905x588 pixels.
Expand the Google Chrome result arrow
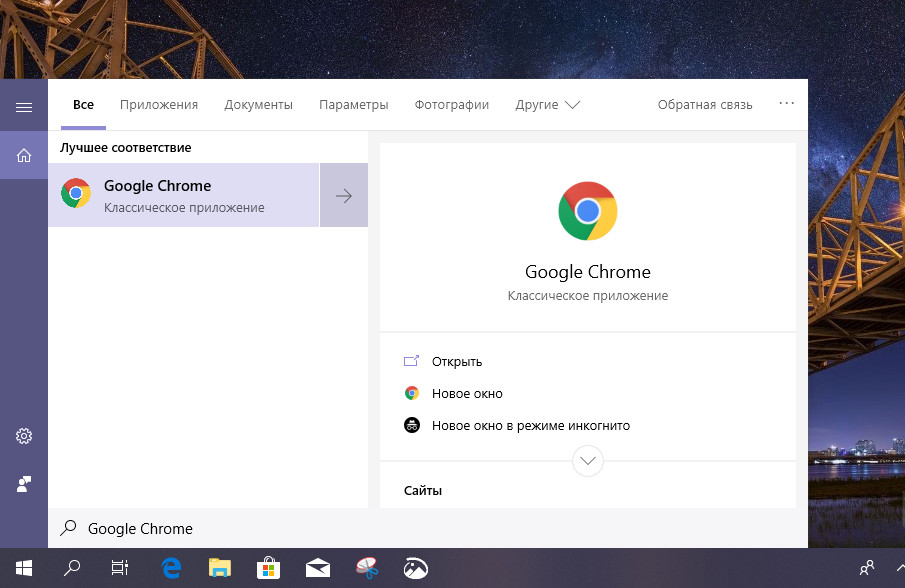tap(344, 196)
